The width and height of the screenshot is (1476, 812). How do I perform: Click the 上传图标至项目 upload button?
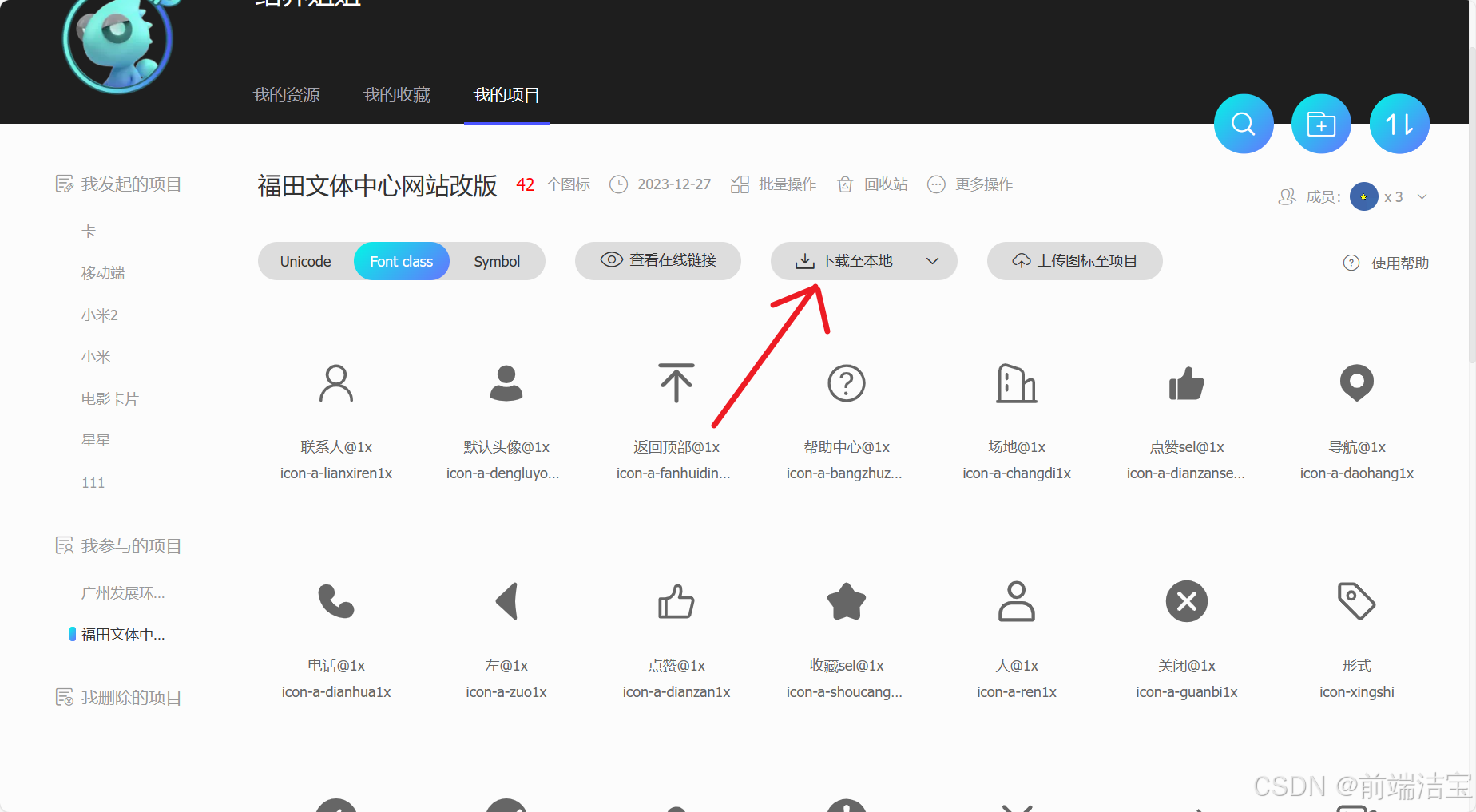[1074, 261]
